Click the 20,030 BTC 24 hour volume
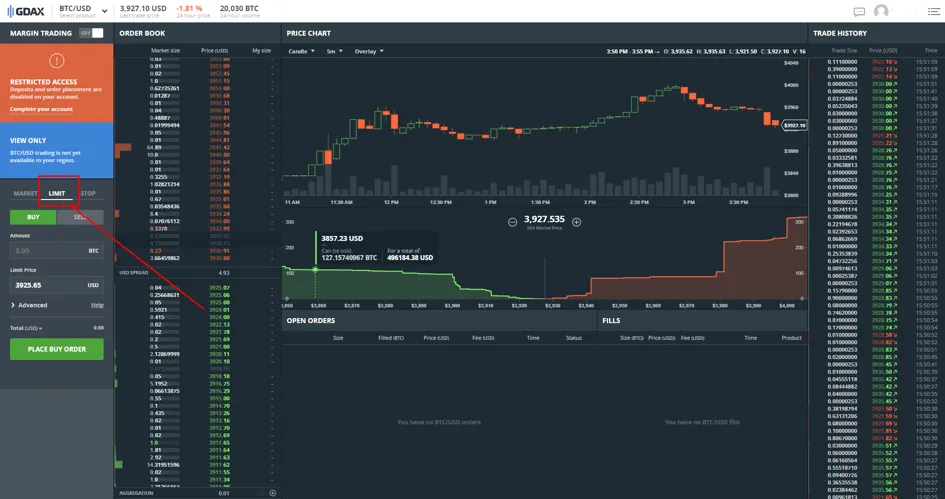945x499 pixels. [239, 8]
